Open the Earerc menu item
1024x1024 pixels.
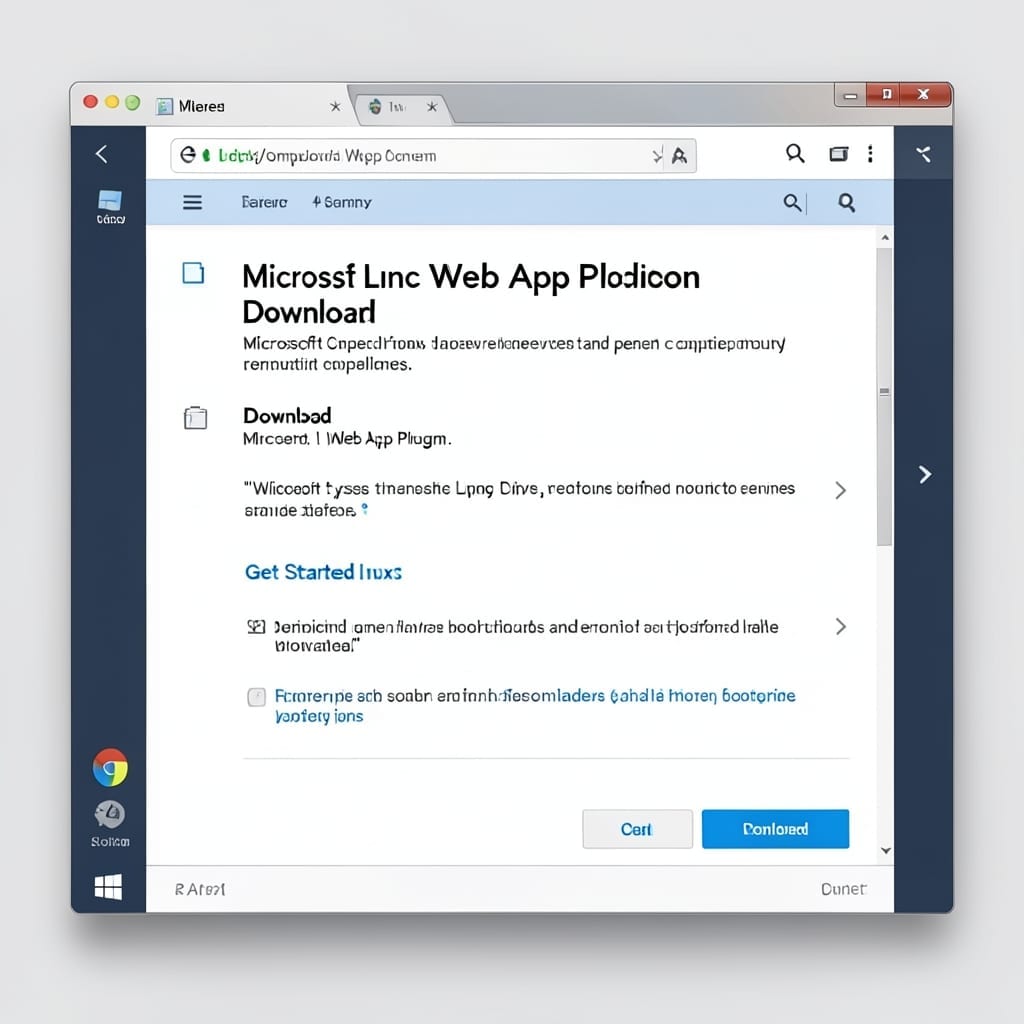coord(264,202)
